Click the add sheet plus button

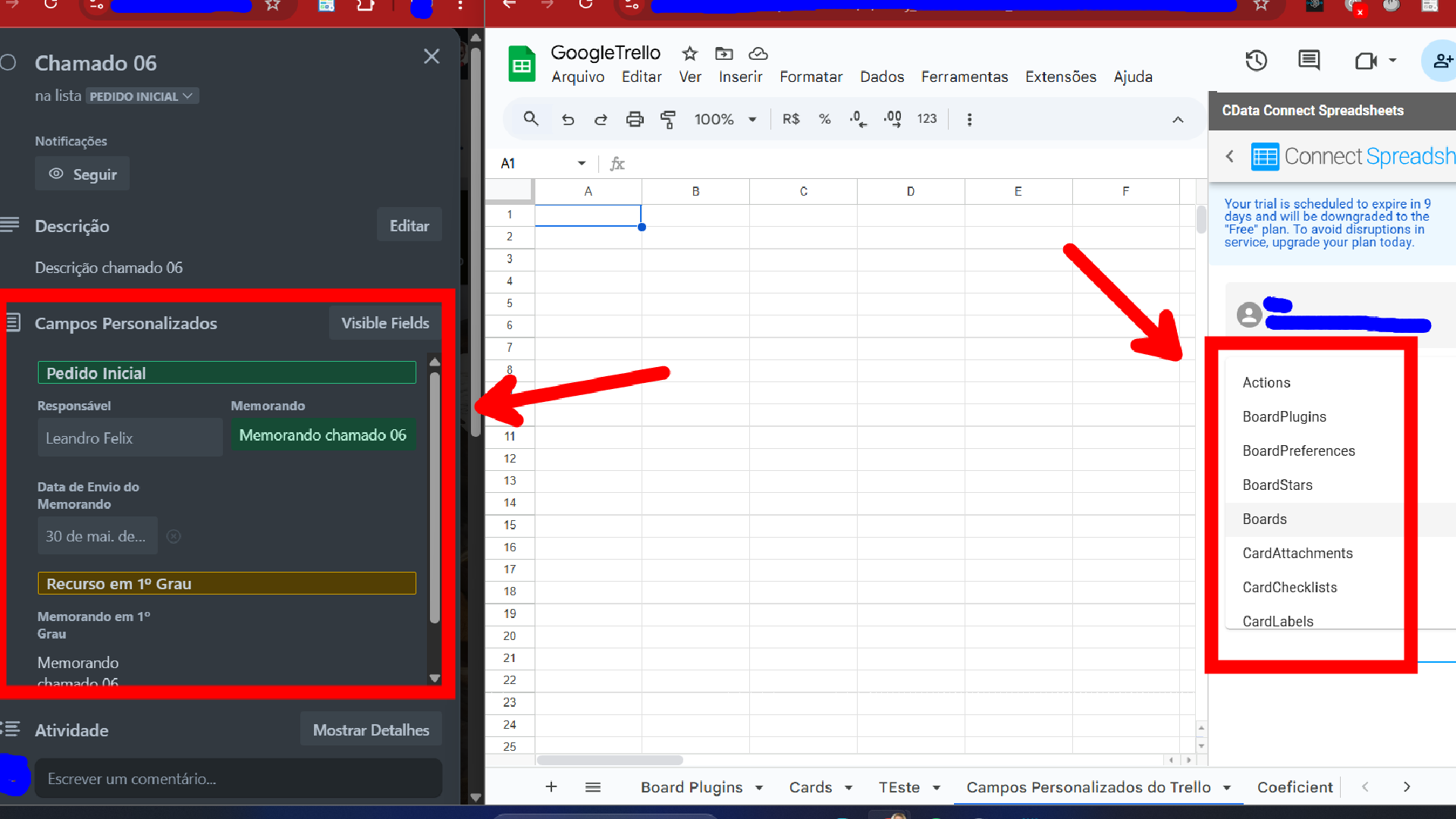tap(551, 787)
